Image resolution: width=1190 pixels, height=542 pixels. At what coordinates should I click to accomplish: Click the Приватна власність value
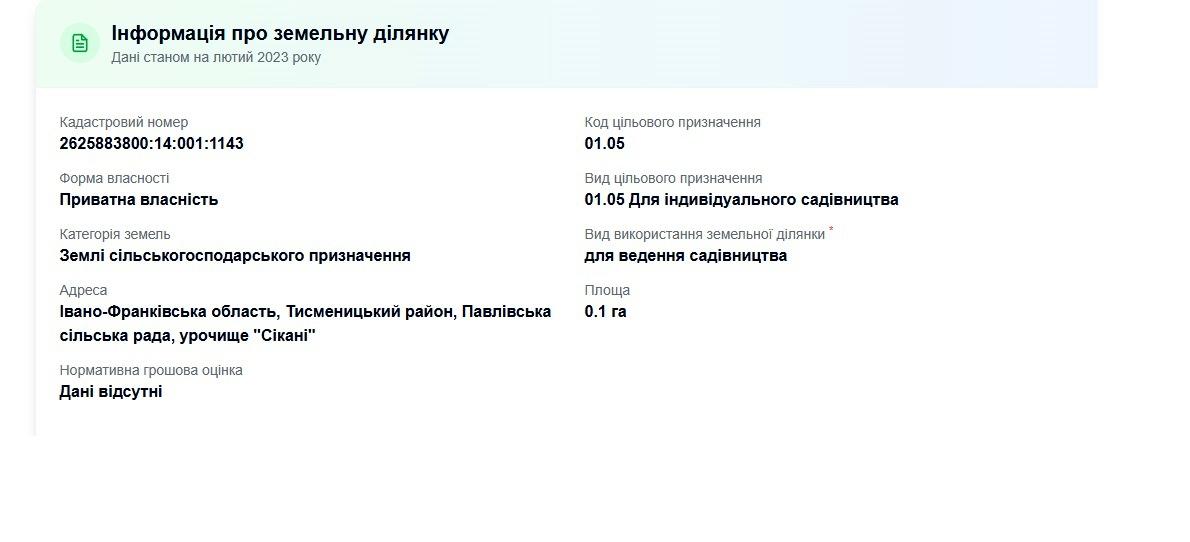point(139,200)
